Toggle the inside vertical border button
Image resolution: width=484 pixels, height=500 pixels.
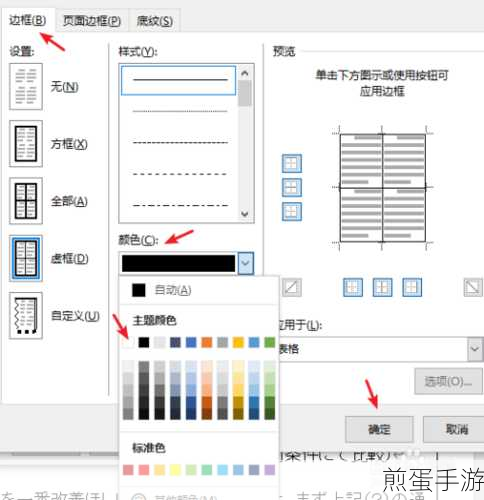tap(382, 287)
